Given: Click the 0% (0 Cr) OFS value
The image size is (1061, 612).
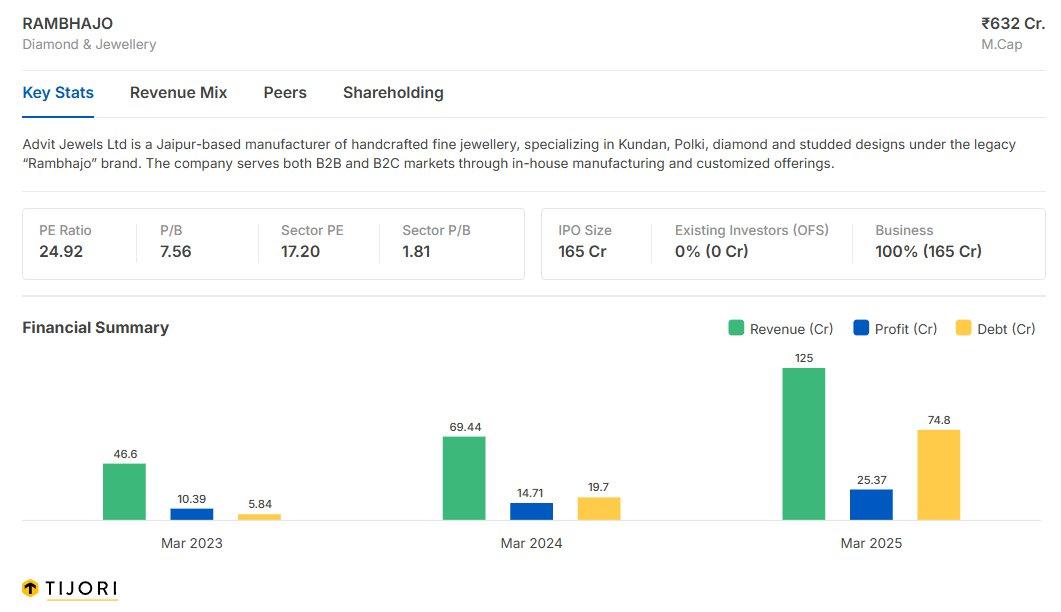Looking at the screenshot, I should [712, 251].
